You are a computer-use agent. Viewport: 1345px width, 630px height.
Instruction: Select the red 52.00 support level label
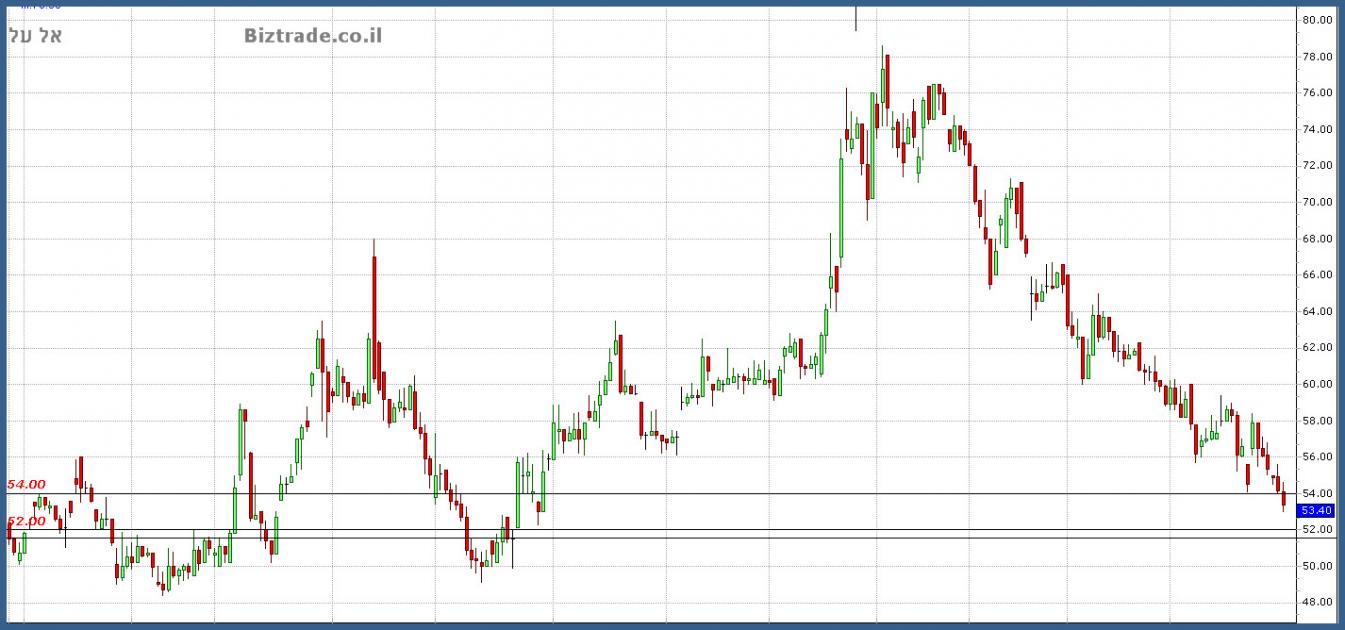click(x=27, y=521)
